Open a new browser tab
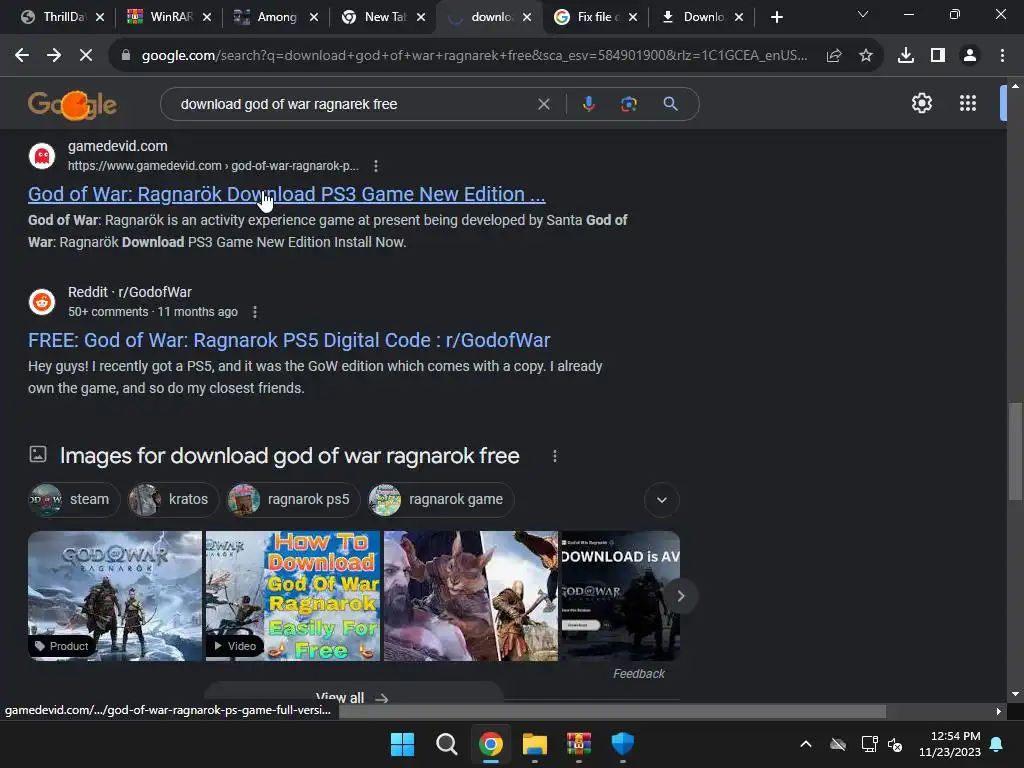Screen dimensions: 1024x768 (x=776, y=17)
